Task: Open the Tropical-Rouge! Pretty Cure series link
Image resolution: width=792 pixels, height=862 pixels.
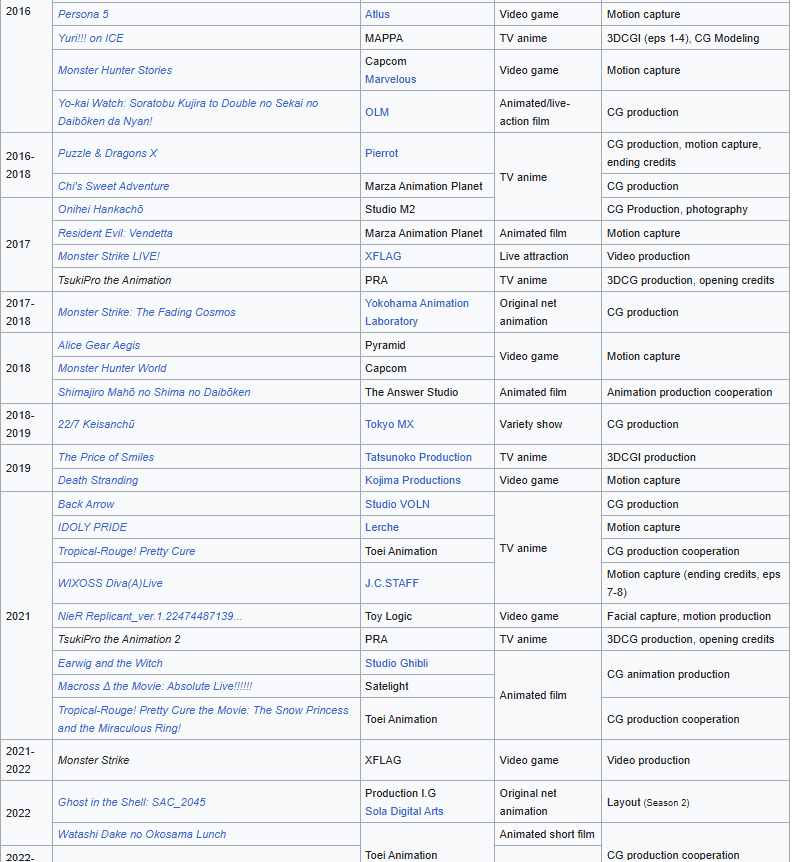Action: coord(126,551)
